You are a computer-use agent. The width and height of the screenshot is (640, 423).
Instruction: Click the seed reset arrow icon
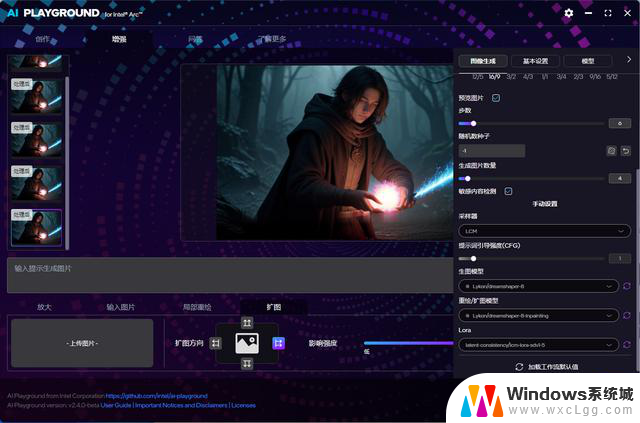[x=626, y=151]
